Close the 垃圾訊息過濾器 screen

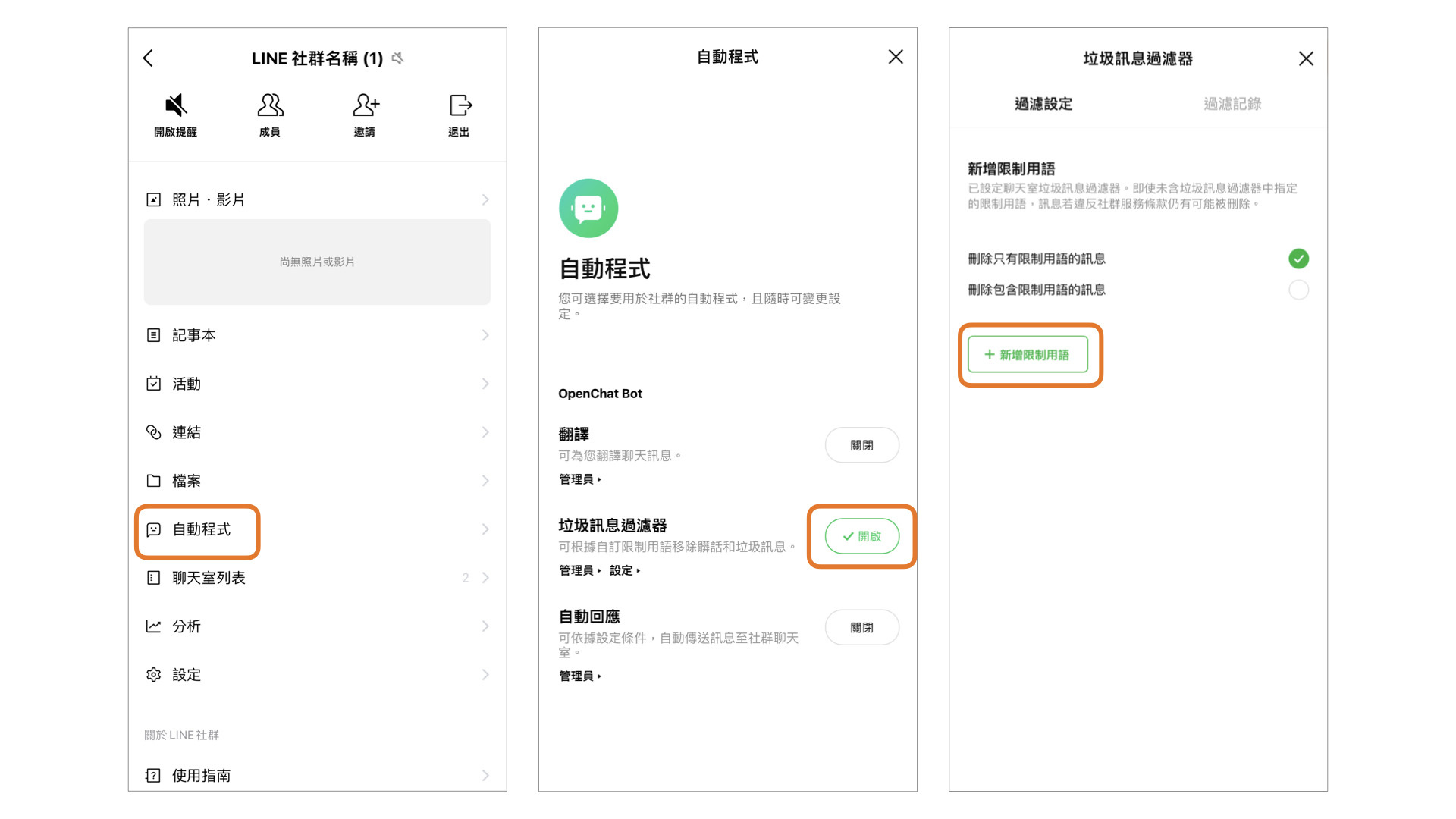coord(1306,58)
